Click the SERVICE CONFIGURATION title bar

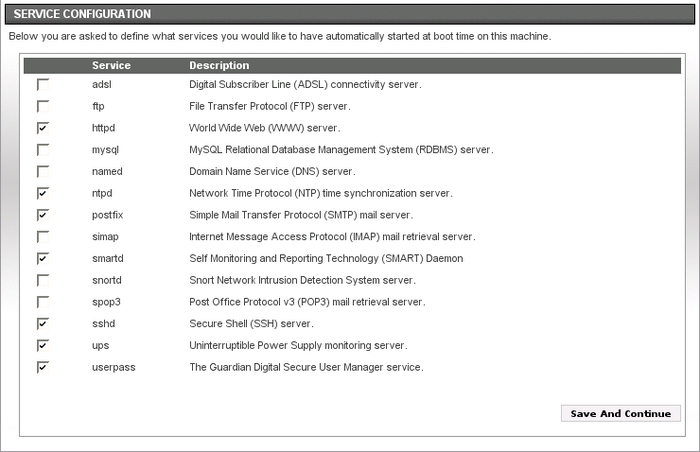(350, 14)
